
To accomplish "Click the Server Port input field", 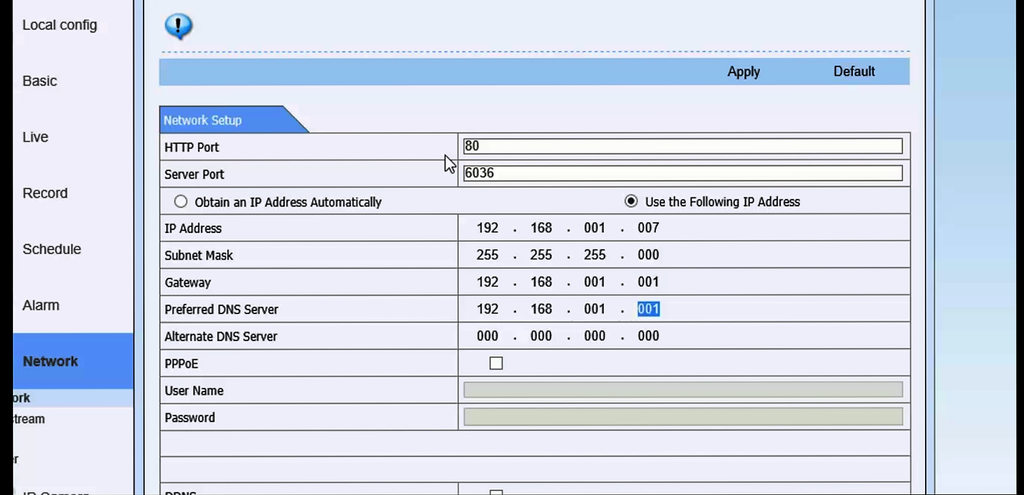I will click(x=683, y=173).
